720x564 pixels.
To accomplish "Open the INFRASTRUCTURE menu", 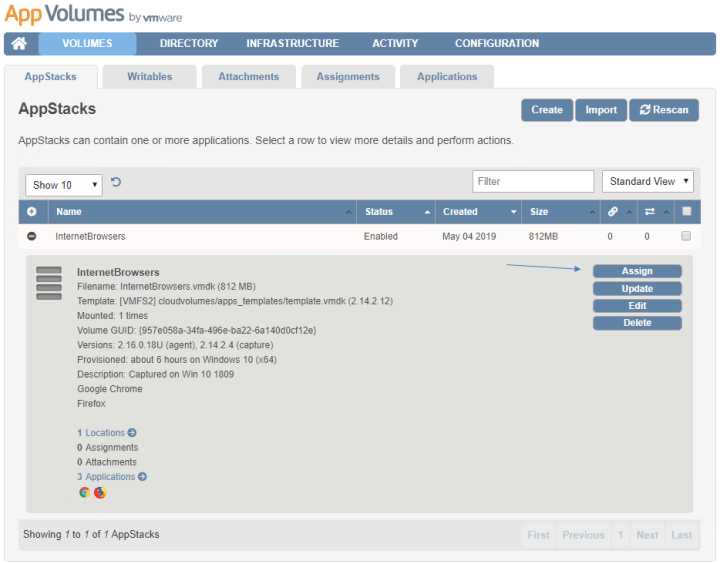I will [x=292, y=44].
